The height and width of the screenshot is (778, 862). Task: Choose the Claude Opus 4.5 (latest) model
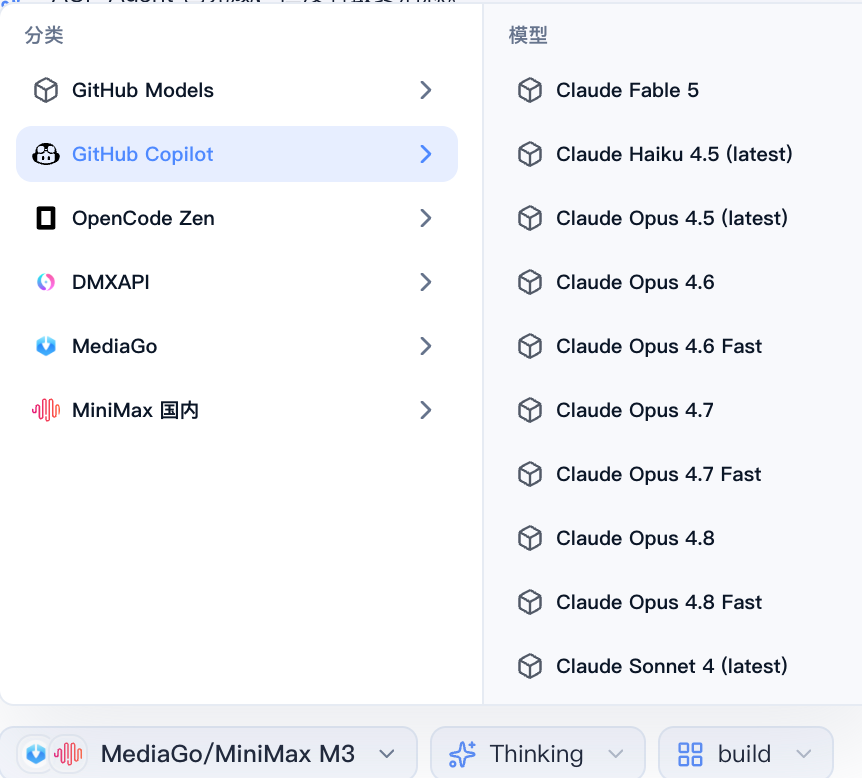pos(679,218)
